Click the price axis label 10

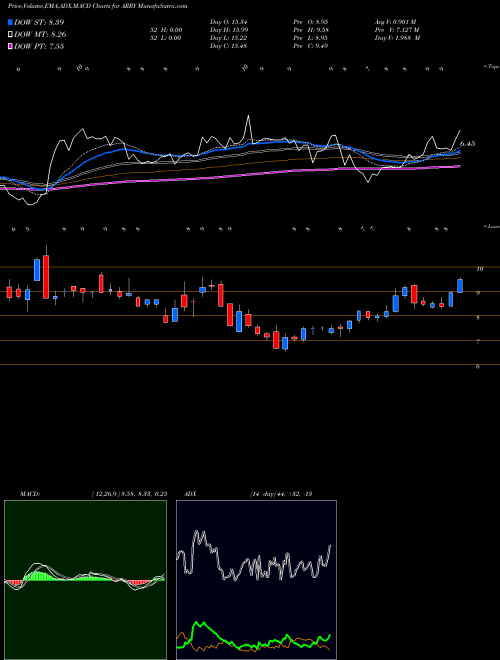pyautogui.click(x=479, y=269)
